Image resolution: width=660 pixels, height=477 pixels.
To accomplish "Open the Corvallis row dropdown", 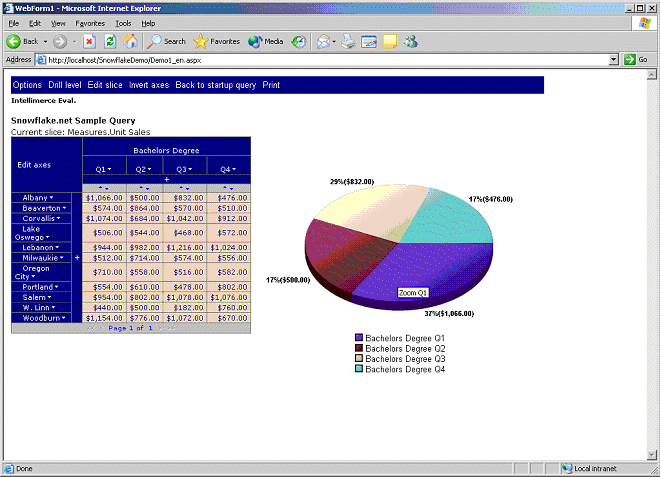I will pos(59,219).
